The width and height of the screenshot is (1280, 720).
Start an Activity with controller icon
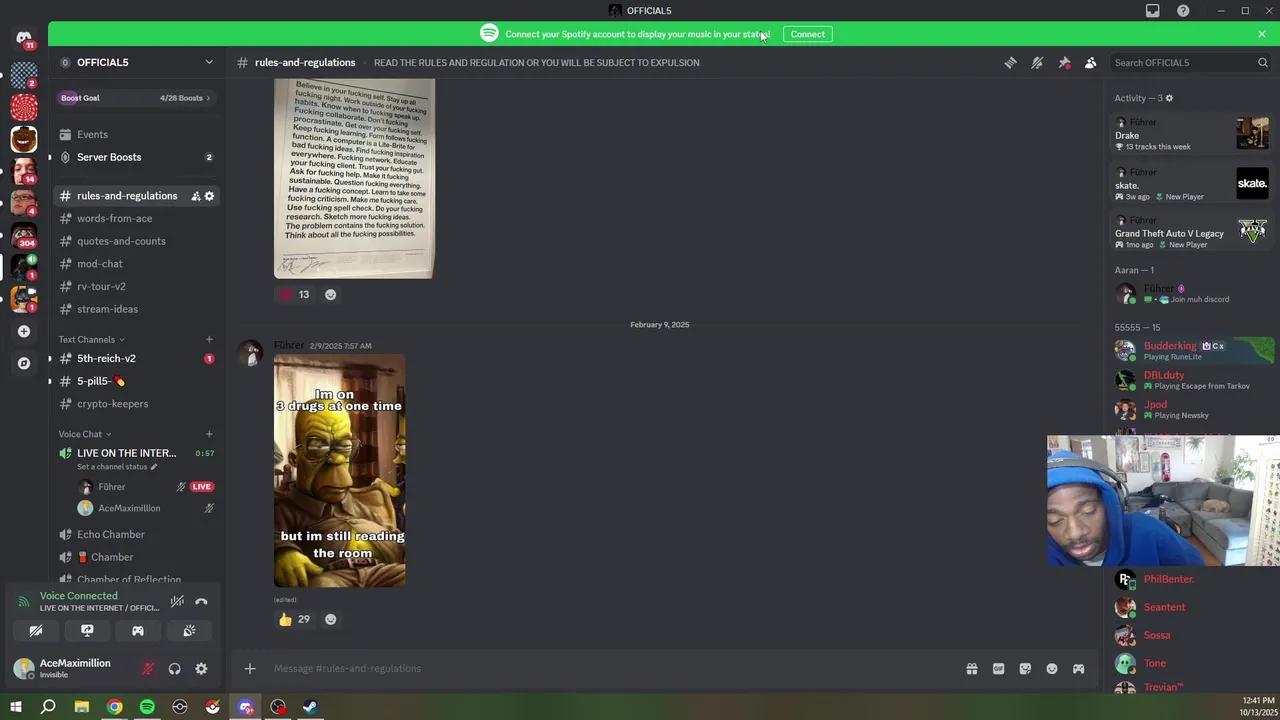click(138, 631)
